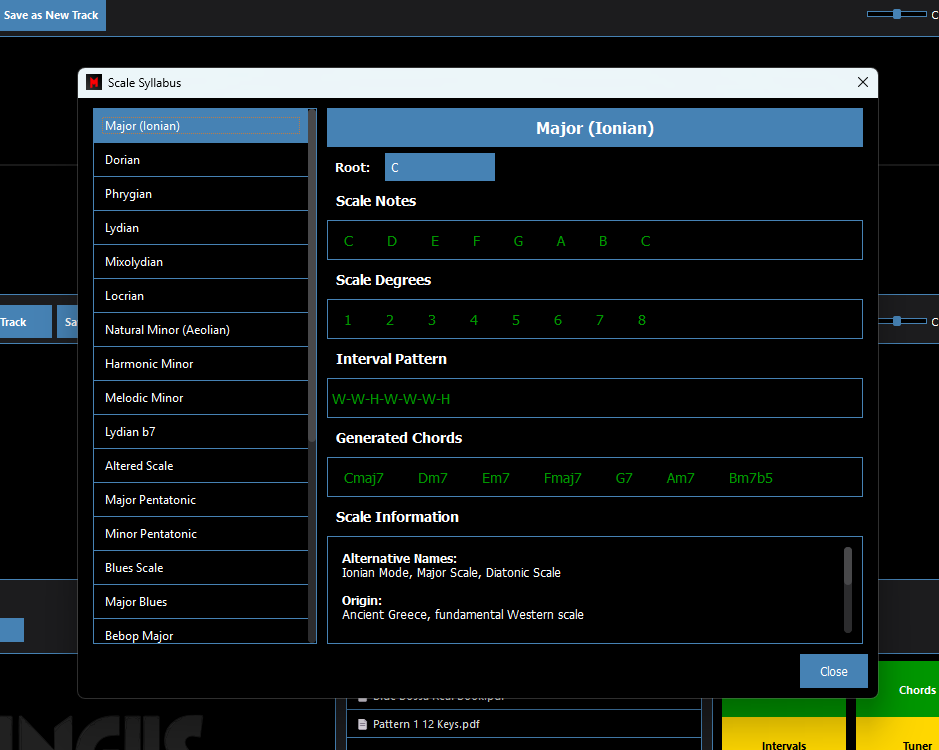Select Phrygian scale in the list

(200, 194)
